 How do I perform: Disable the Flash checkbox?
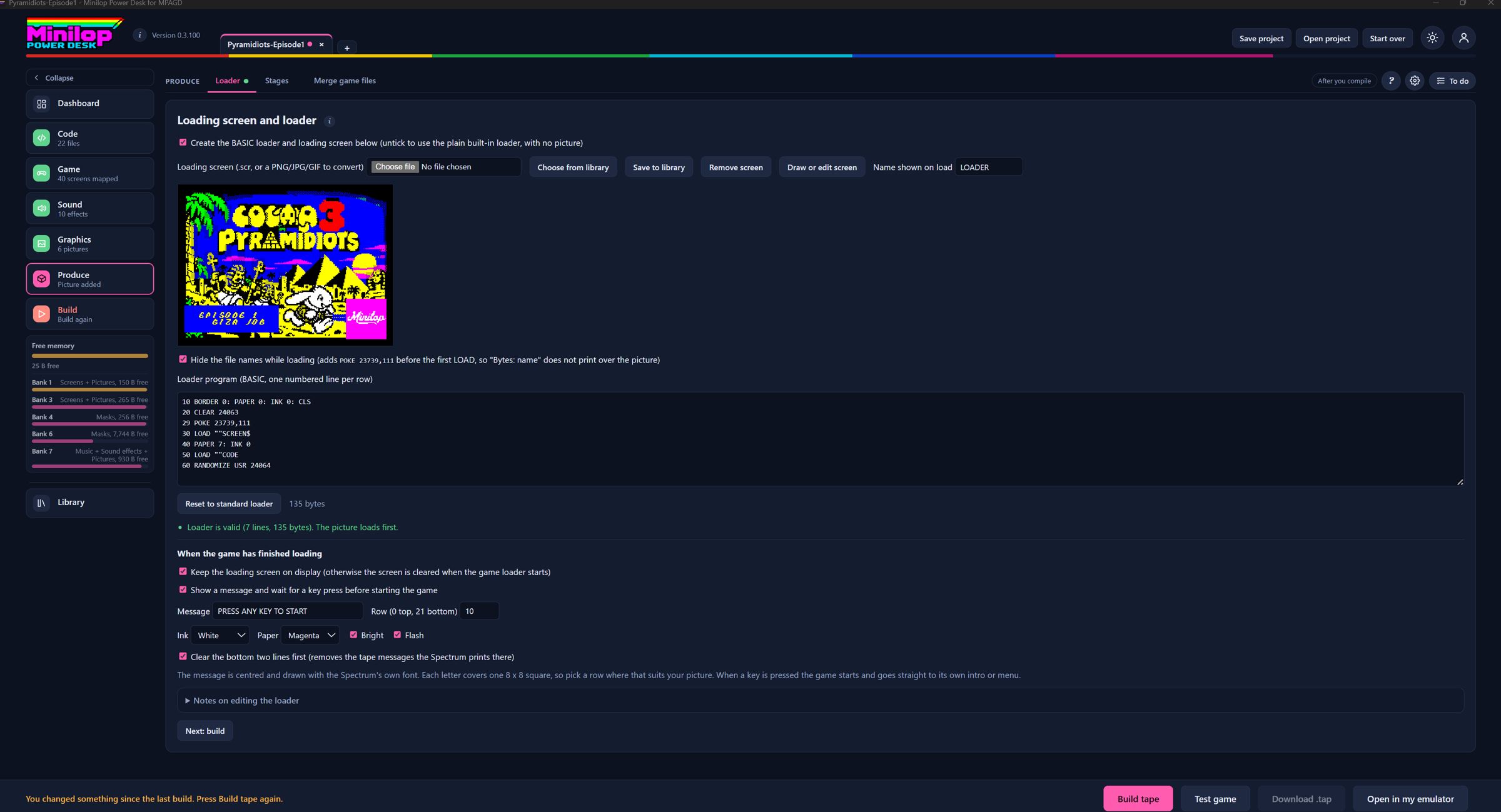coord(397,635)
